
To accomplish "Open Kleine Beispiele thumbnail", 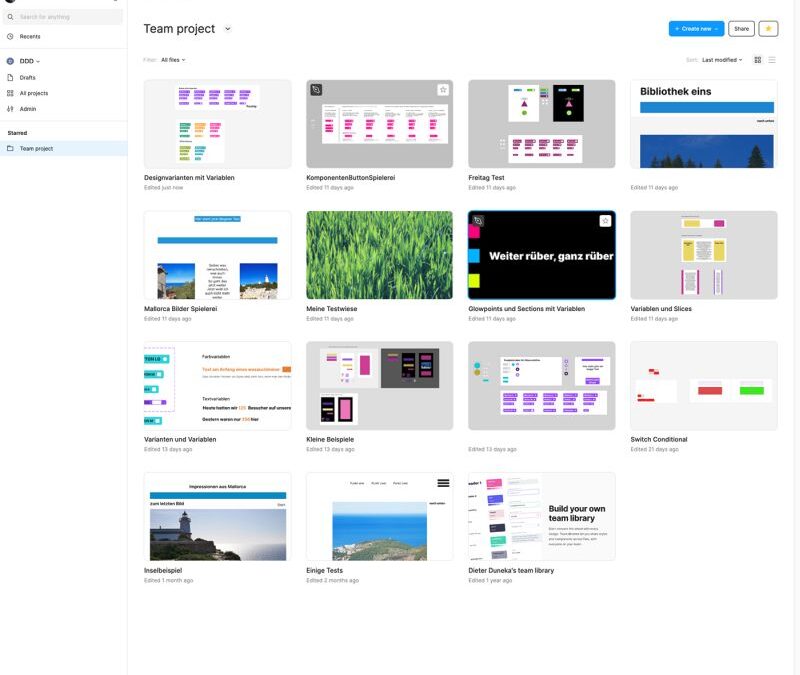I will pyautogui.click(x=379, y=386).
